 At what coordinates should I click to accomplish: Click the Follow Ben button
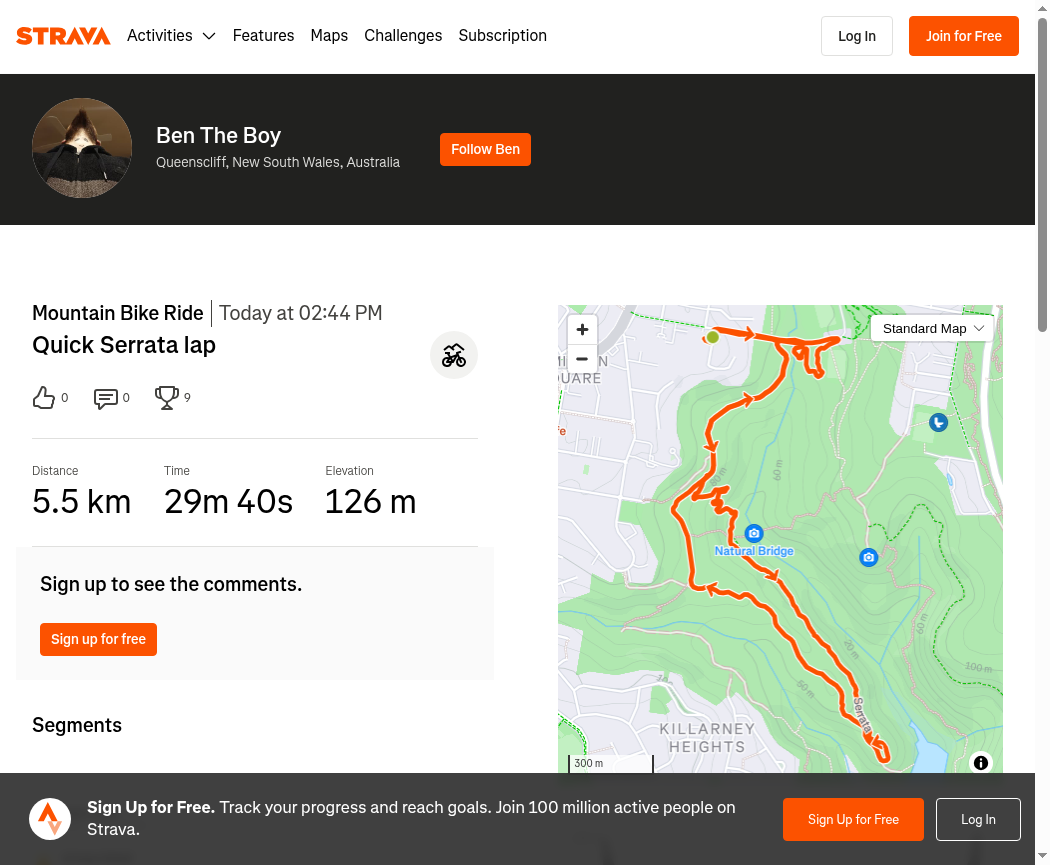(x=485, y=149)
